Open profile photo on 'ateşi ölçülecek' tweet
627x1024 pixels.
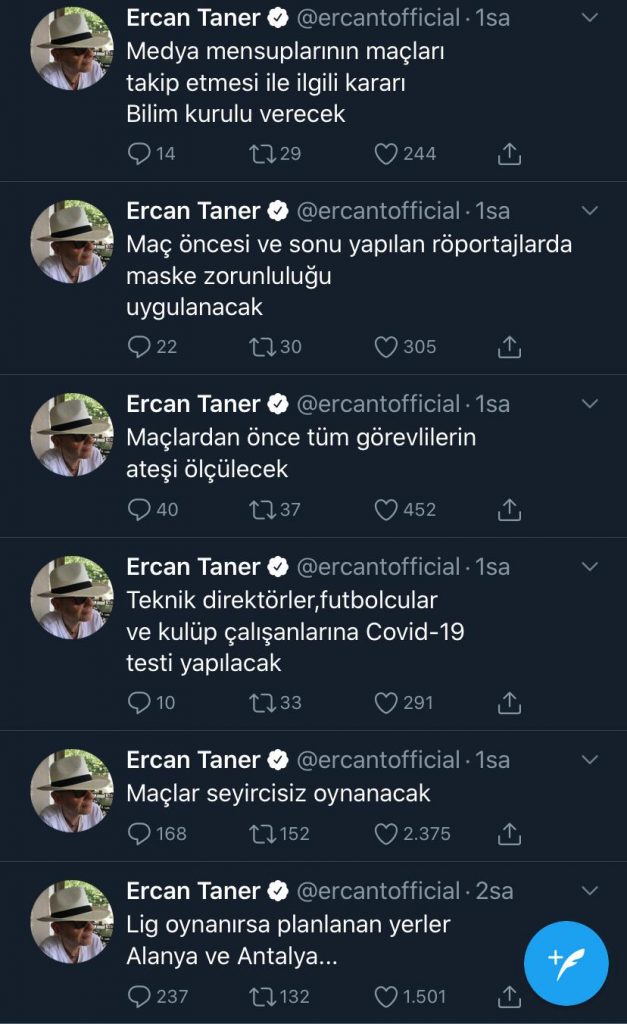coord(72,434)
